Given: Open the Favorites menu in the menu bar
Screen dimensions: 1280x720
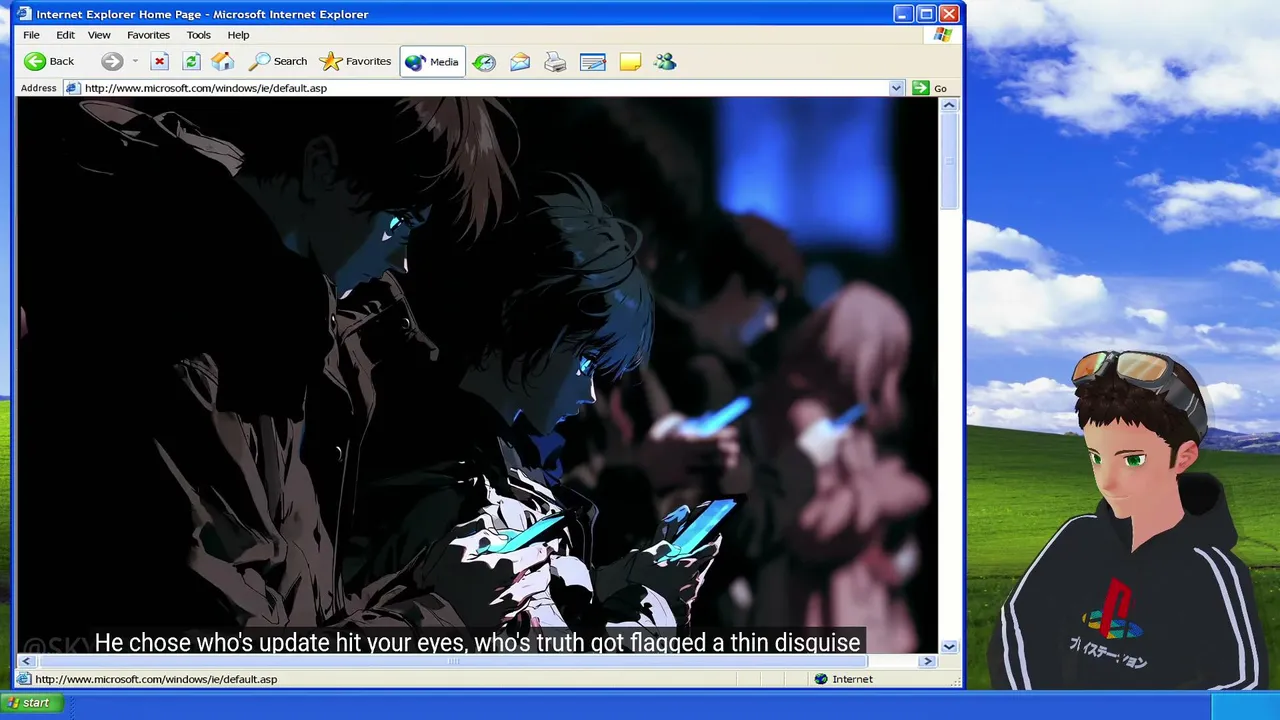Looking at the screenshot, I should click(x=148, y=35).
